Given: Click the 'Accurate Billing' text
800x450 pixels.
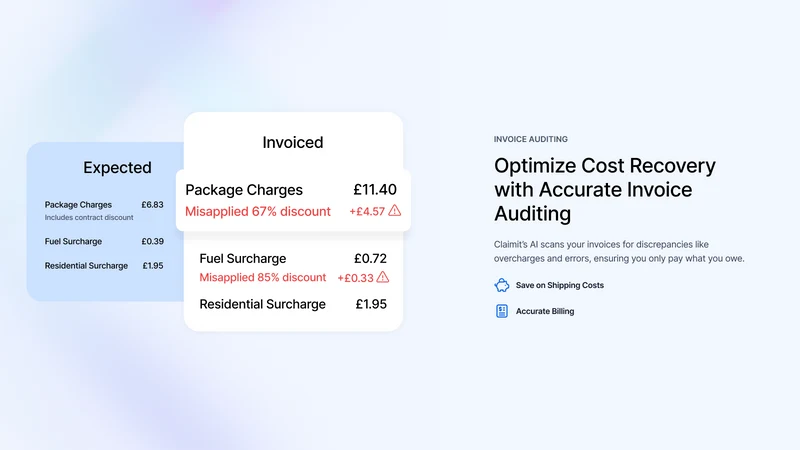Looking at the screenshot, I should click(545, 311).
